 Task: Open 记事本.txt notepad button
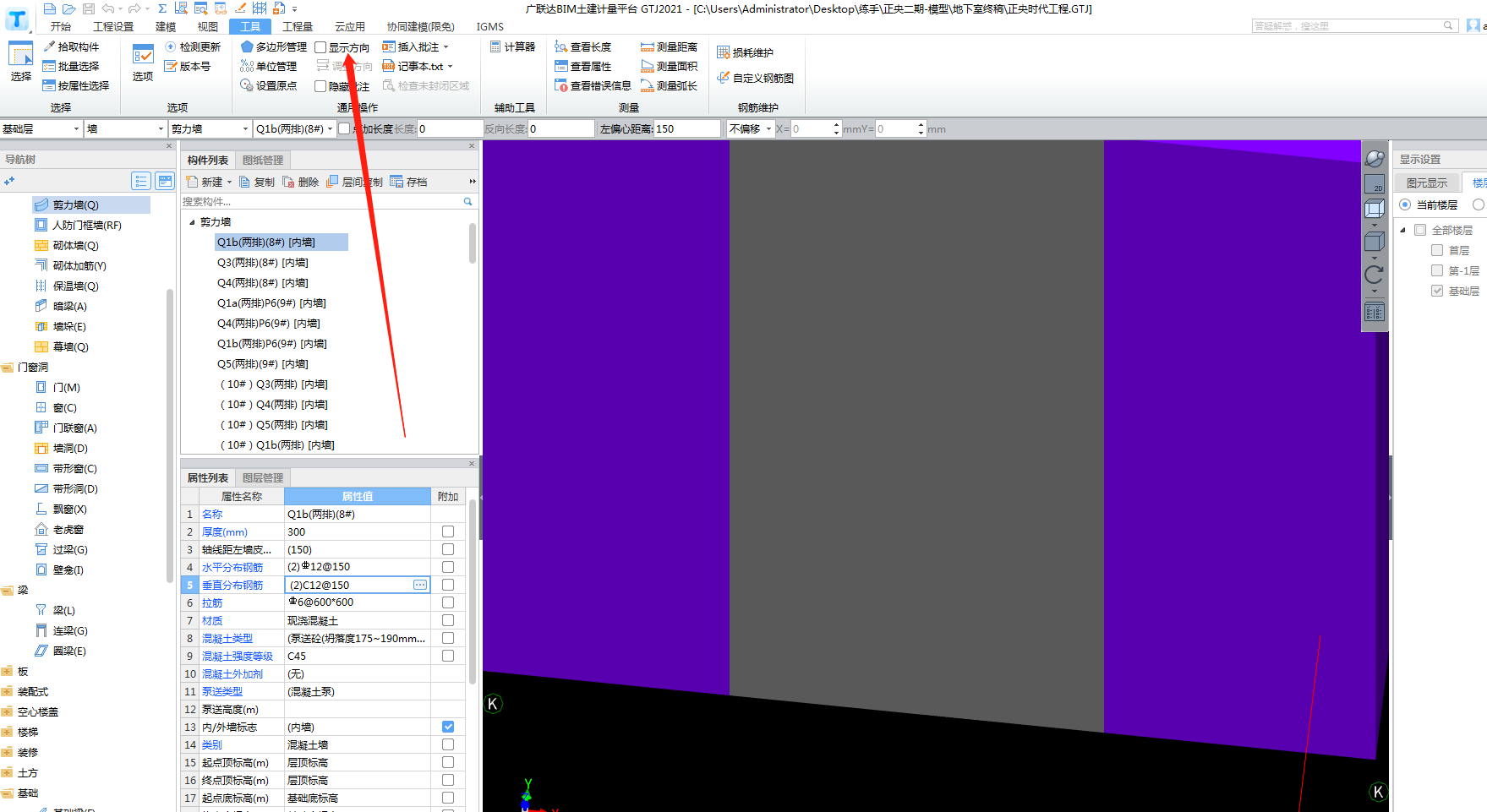[x=413, y=66]
